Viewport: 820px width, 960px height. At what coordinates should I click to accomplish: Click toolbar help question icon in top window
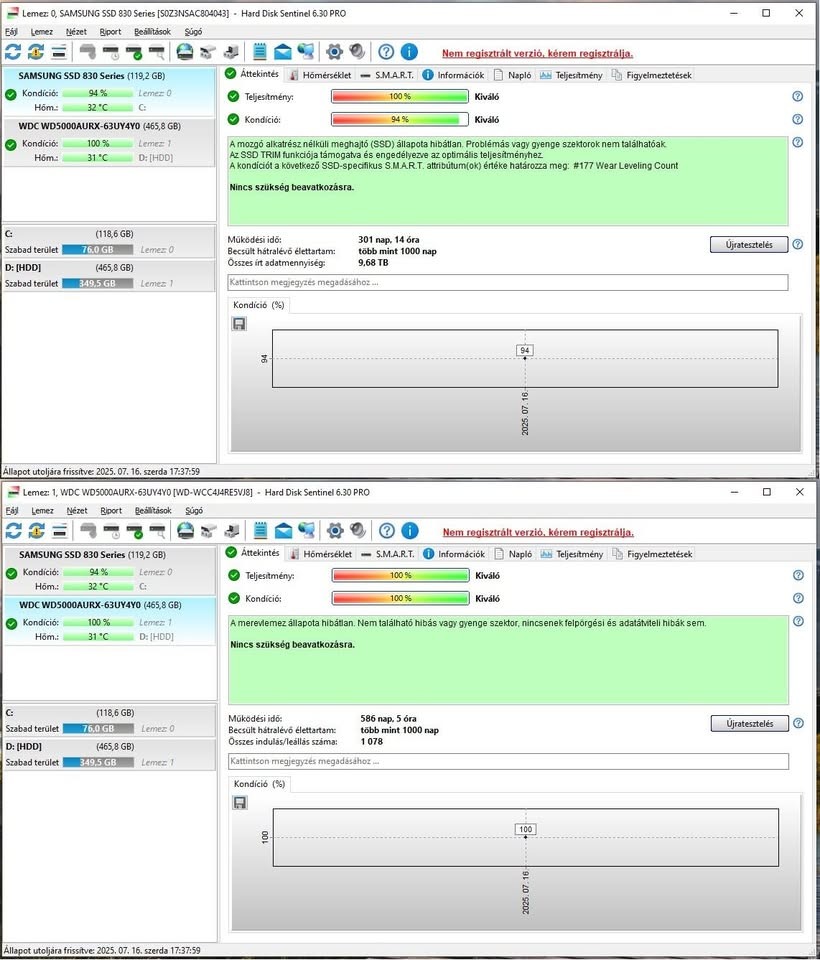click(386, 52)
